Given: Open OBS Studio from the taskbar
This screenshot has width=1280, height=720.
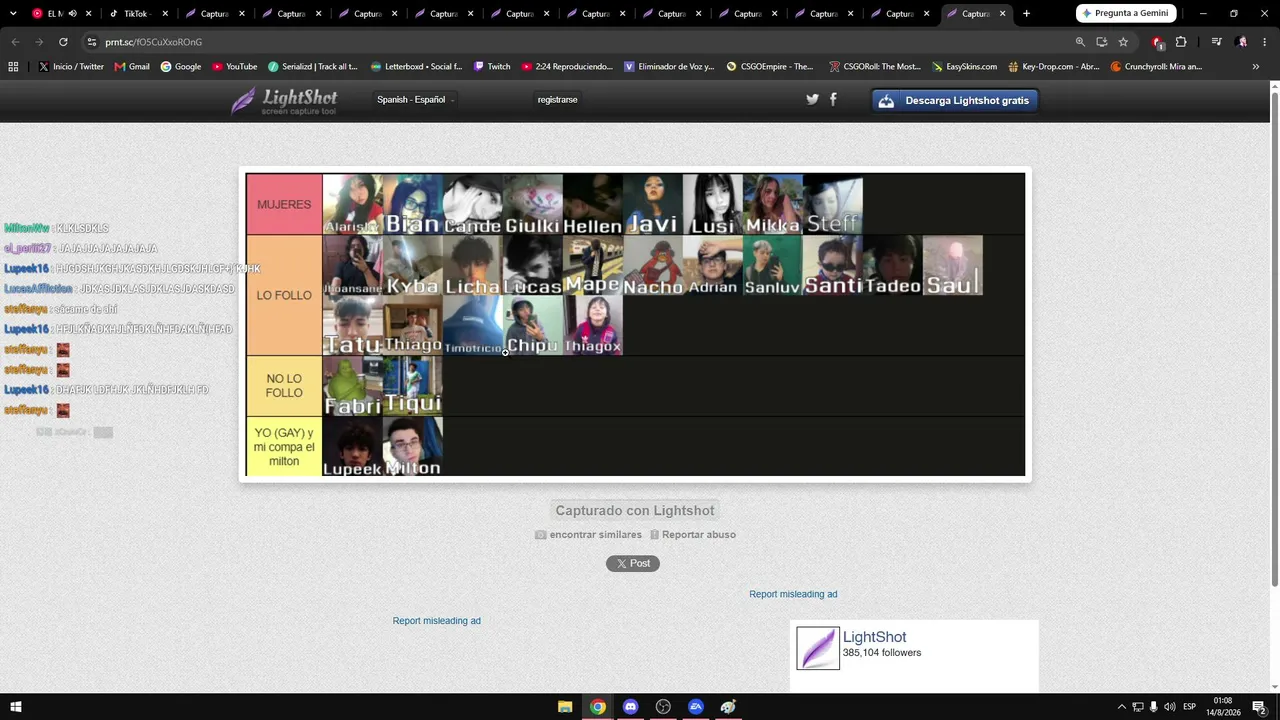Looking at the screenshot, I should pyautogui.click(x=663, y=707).
